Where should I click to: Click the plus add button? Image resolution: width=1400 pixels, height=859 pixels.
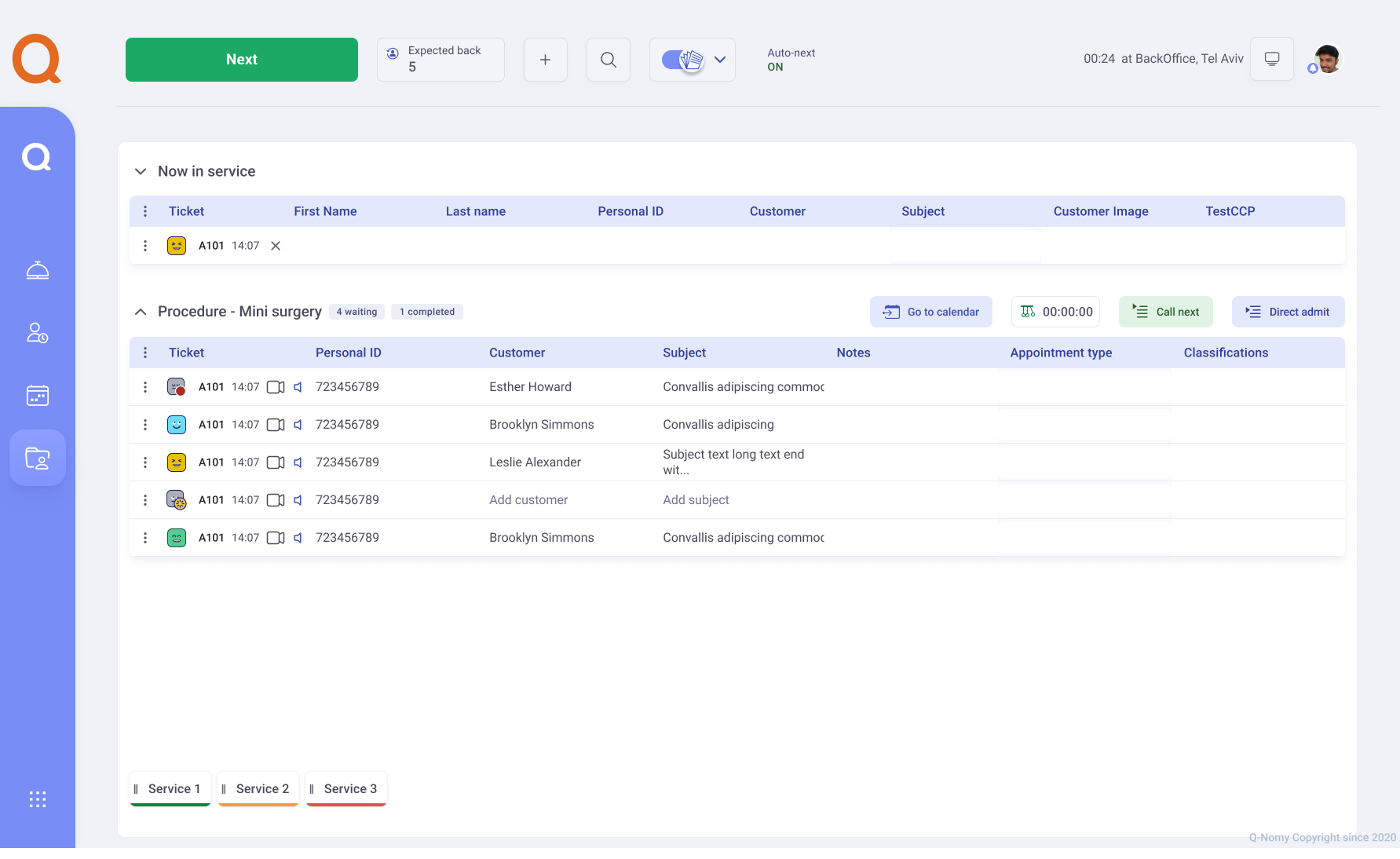pos(545,60)
